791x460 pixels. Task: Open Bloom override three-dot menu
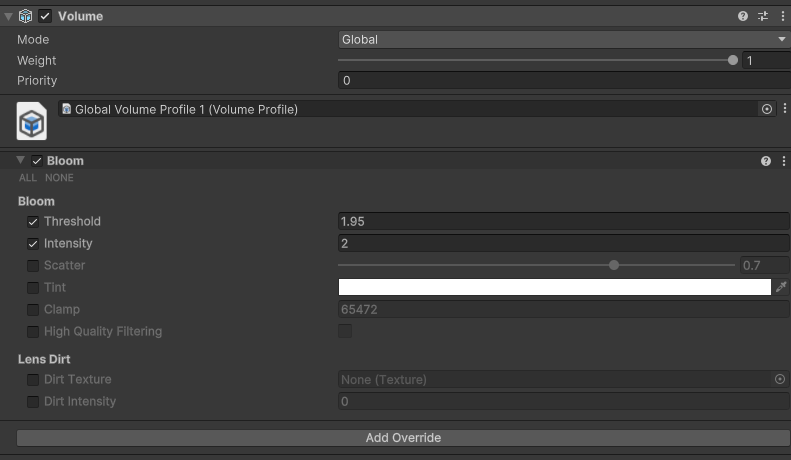783,161
